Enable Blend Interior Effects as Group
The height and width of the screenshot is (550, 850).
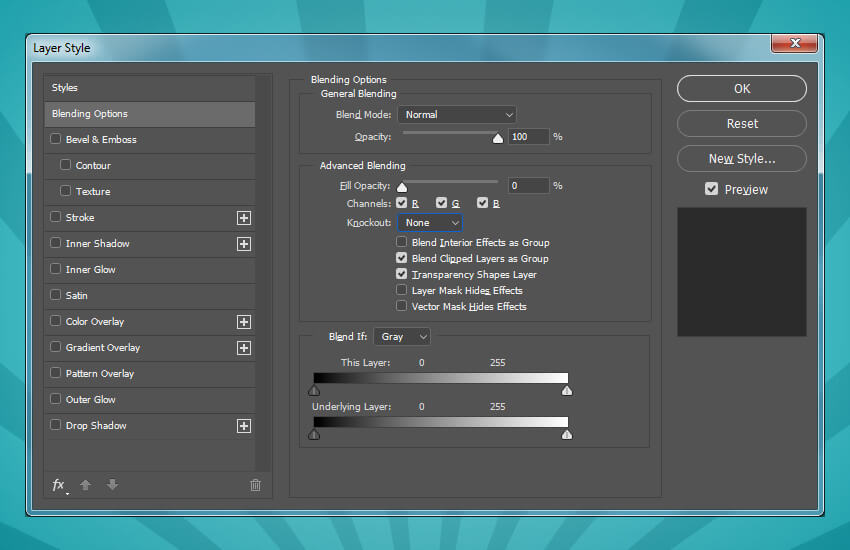[x=402, y=242]
